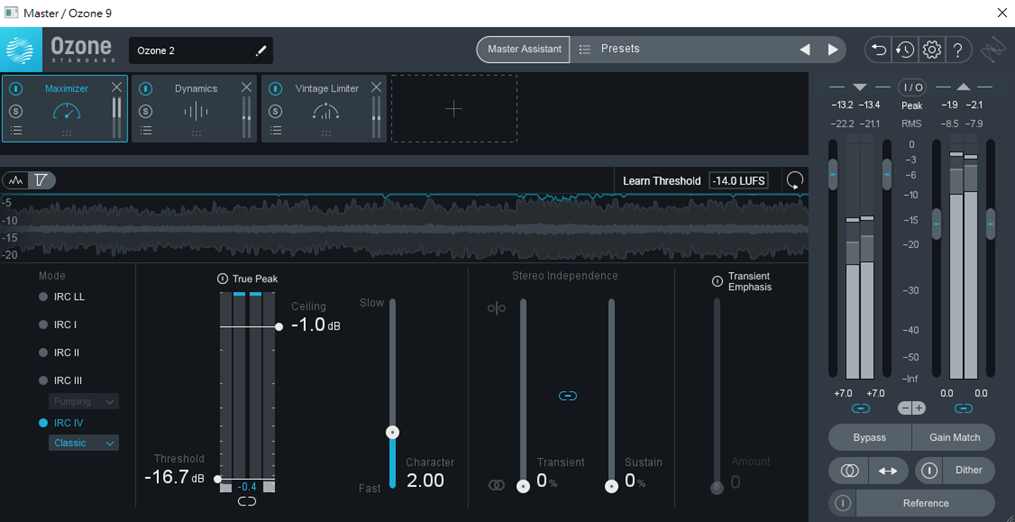Toggle the input gain link icon
This screenshot has height=522, width=1015.
coord(861,409)
